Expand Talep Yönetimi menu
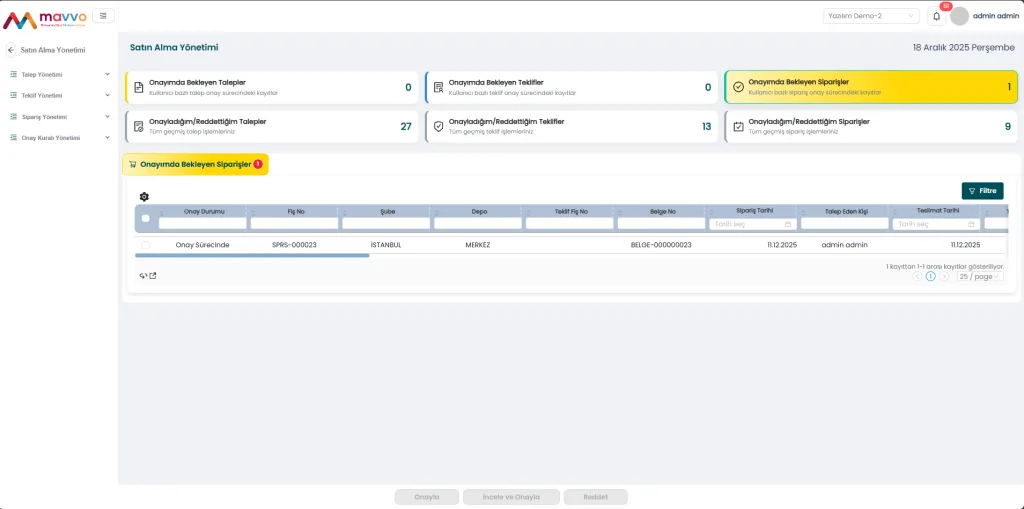 [108, 74]
